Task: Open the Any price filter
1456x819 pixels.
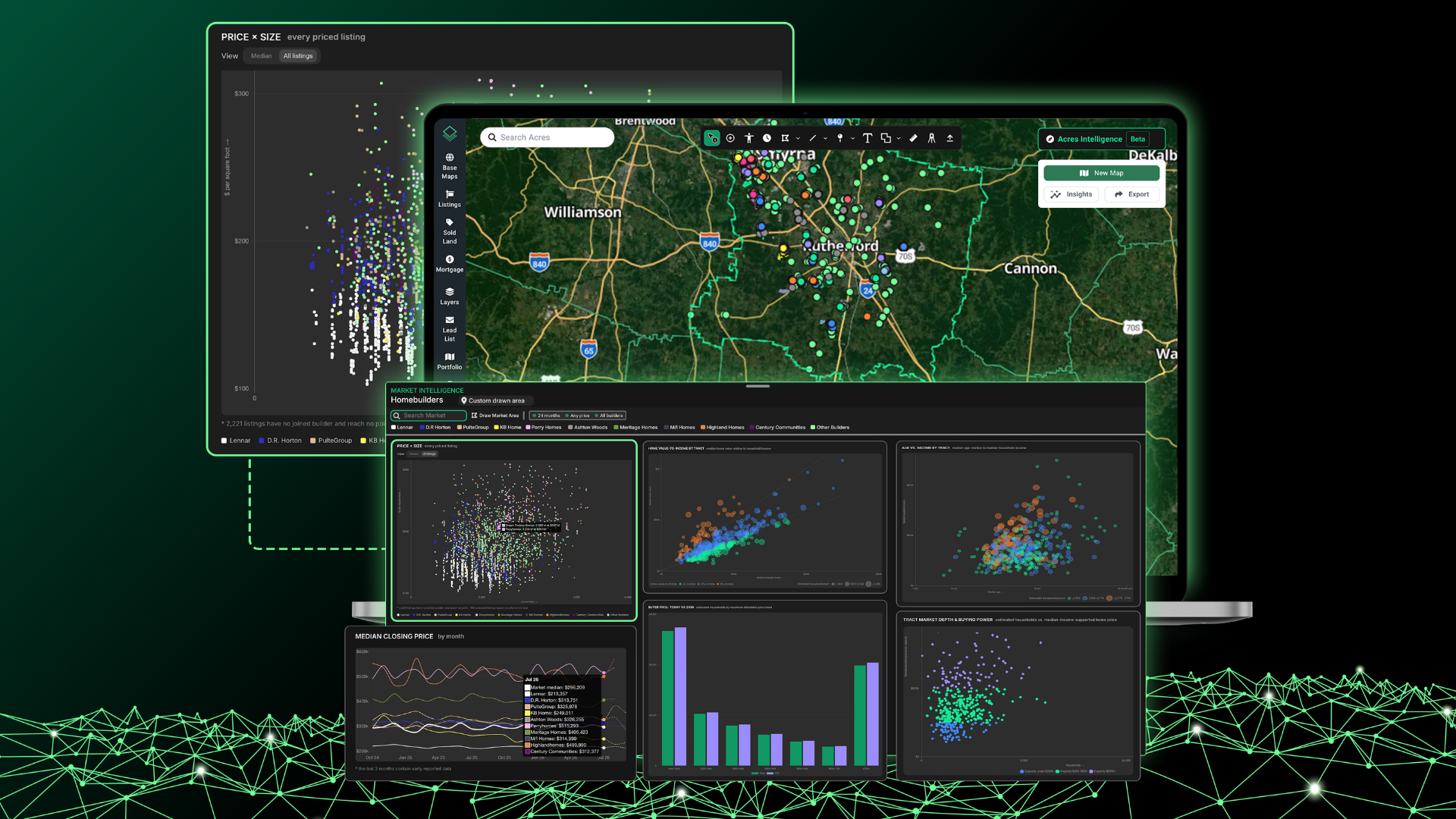Action: [578, 416]
